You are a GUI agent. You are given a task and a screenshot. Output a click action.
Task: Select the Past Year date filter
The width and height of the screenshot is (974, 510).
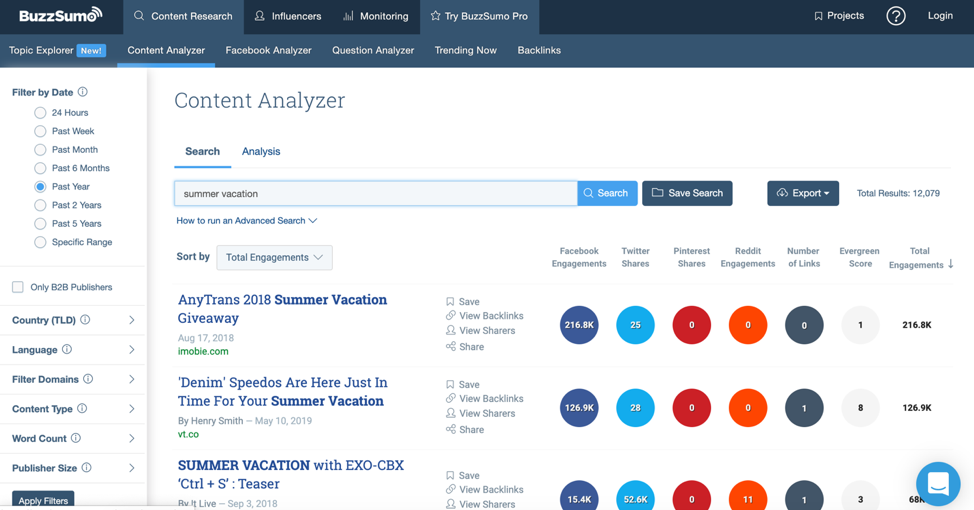pos(40,186)
